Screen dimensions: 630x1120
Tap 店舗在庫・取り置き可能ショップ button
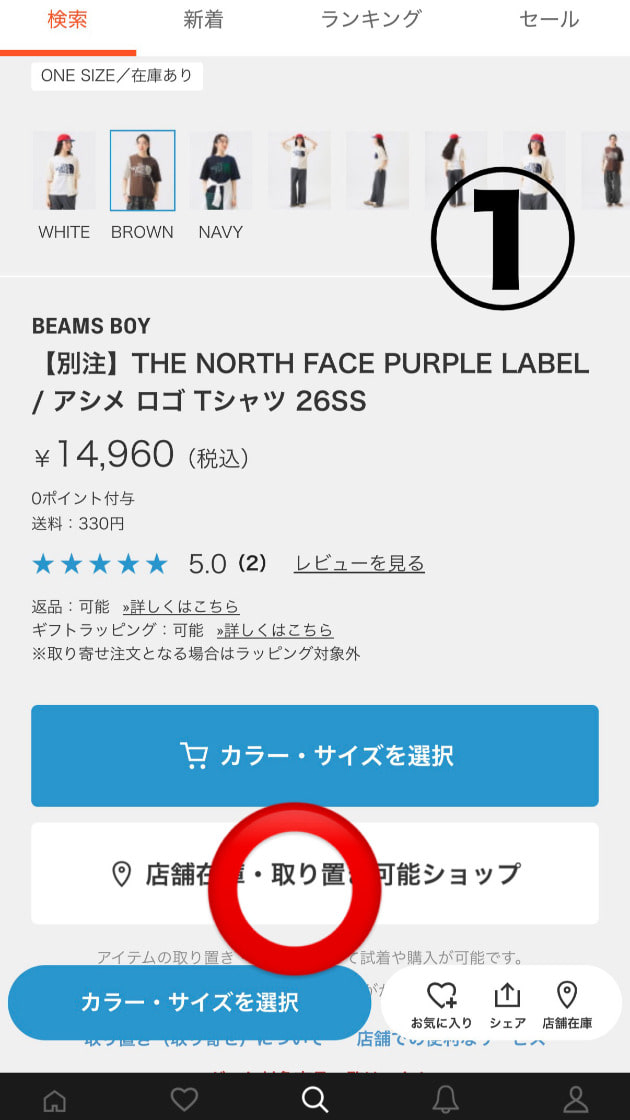(x=315, y=873)
